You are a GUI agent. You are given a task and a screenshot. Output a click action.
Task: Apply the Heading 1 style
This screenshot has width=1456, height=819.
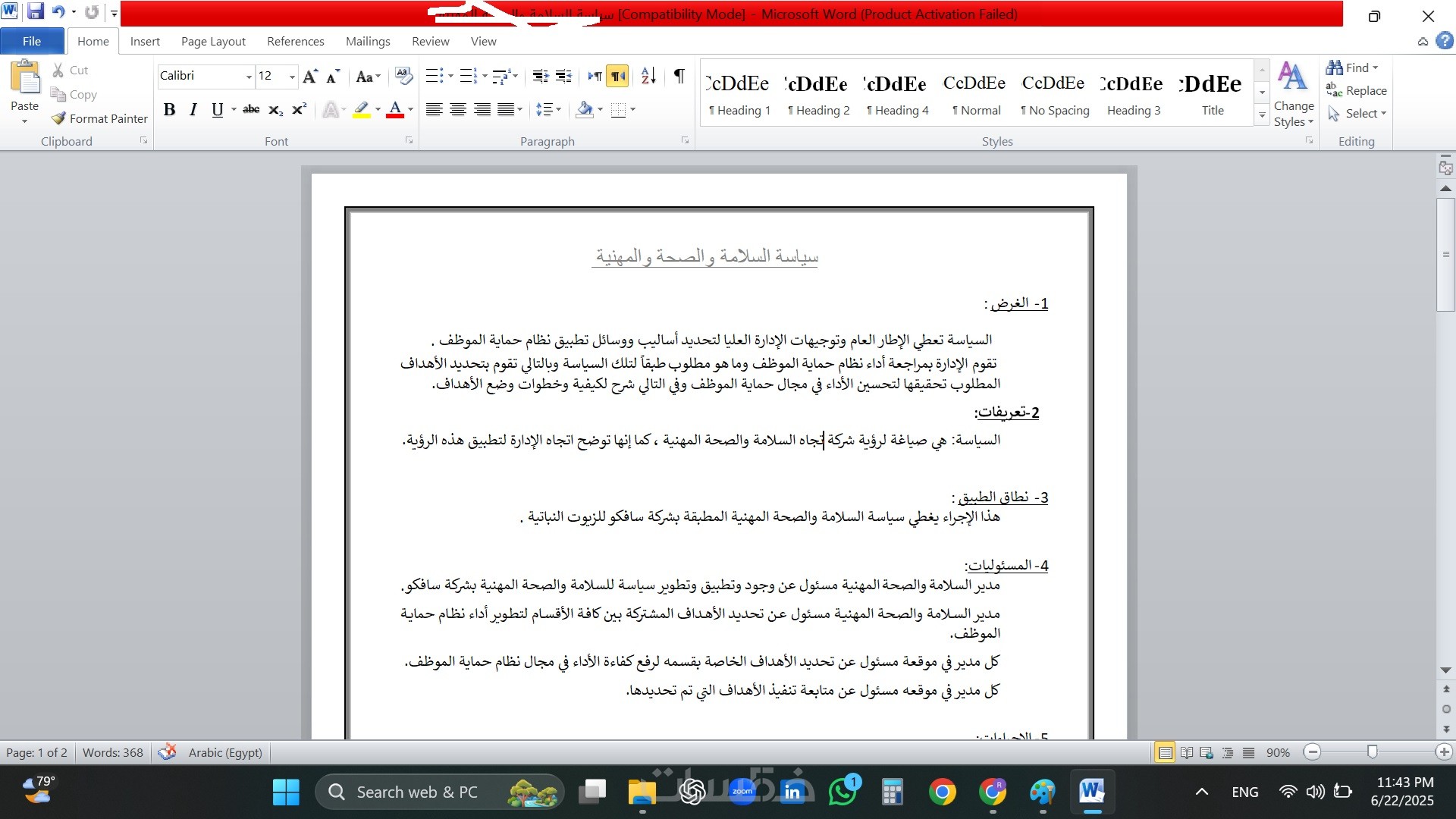(739, 95)
